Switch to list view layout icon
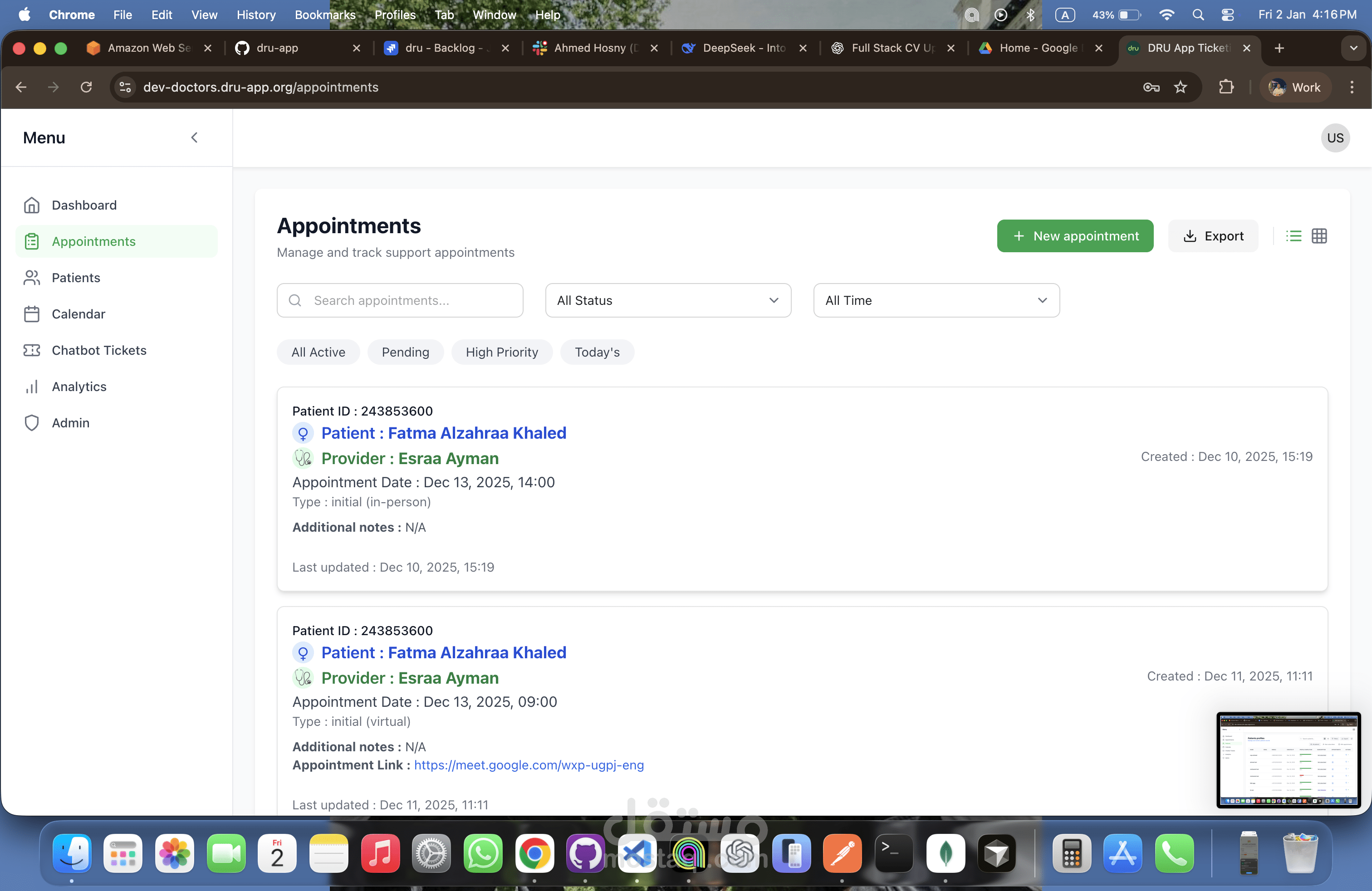The width and height of the screenshot is (1372, 891). tap(1293, 236)
